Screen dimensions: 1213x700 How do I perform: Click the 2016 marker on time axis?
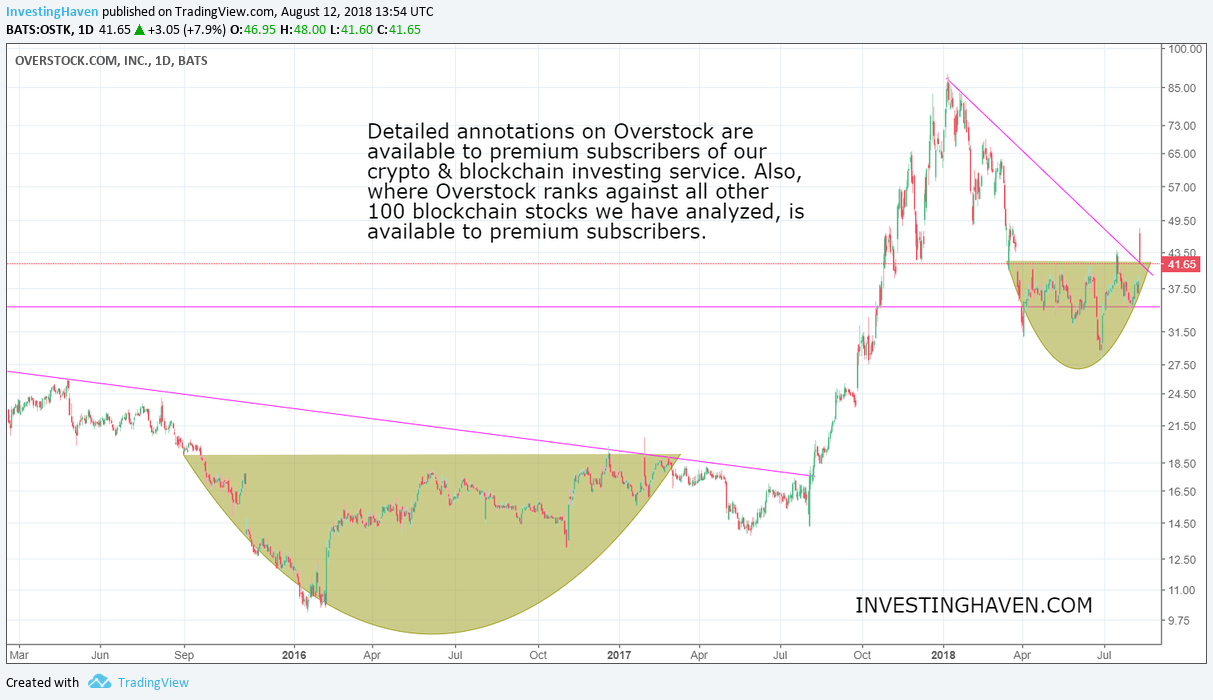coord(294,655)
